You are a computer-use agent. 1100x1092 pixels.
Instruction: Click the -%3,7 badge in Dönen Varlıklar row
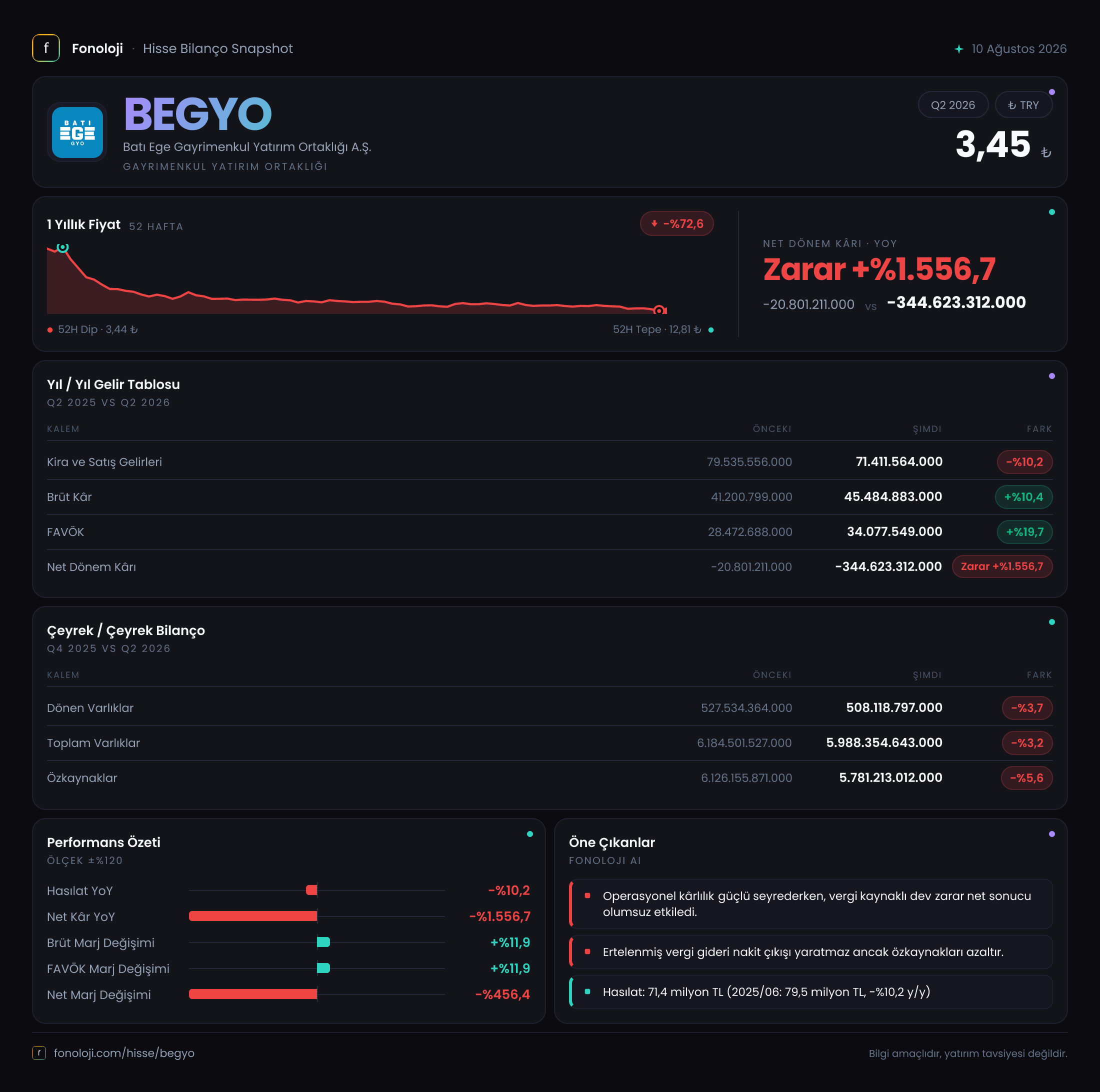[1026, 707]
